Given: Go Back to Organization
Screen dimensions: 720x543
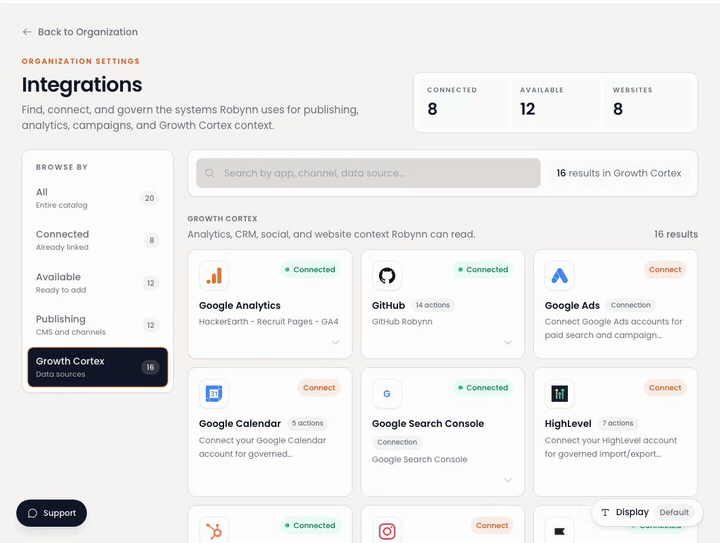Looking at the screenshot, I should coord(80,32).
